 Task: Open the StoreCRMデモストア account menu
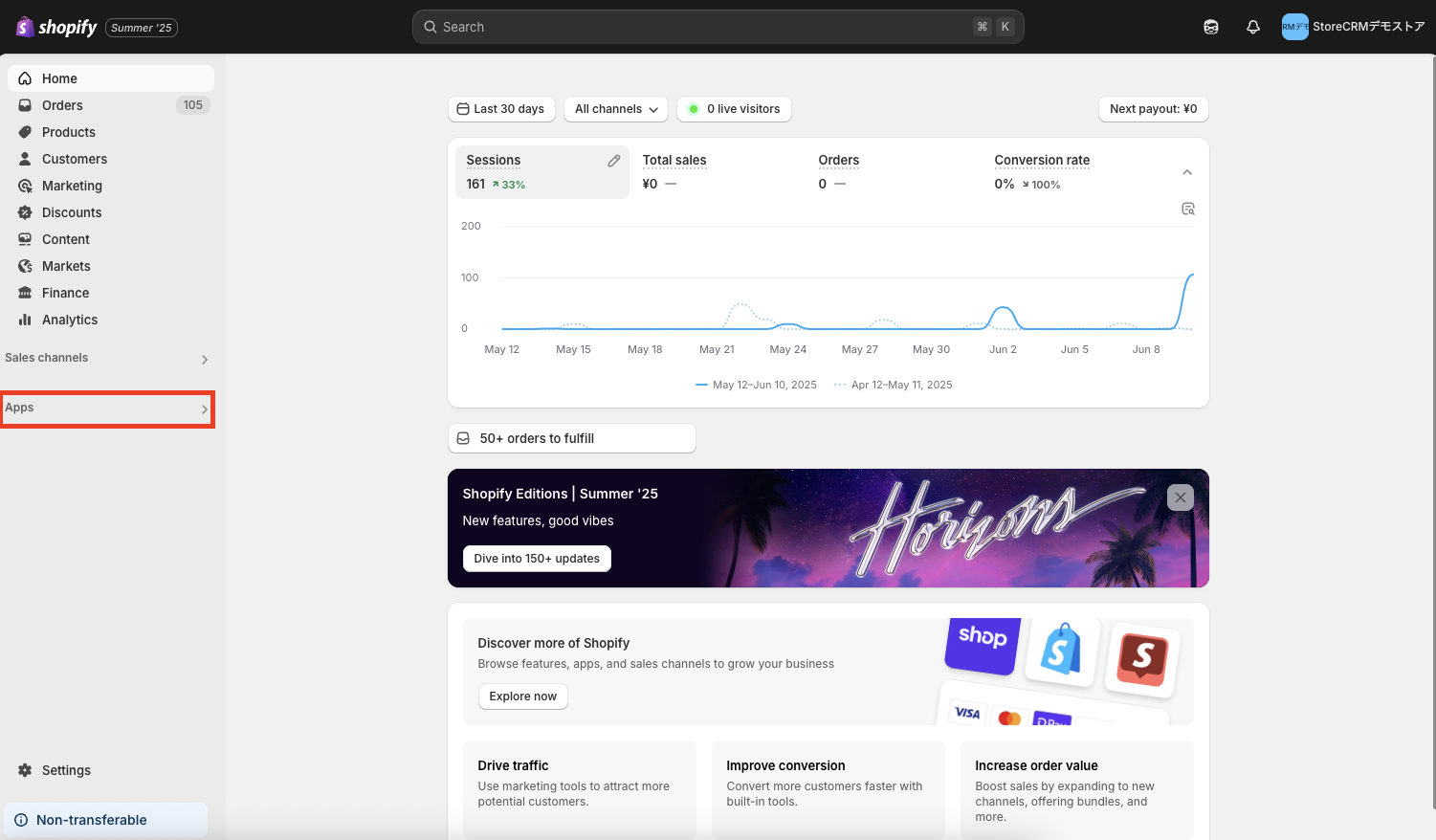tap(1354, 27)
